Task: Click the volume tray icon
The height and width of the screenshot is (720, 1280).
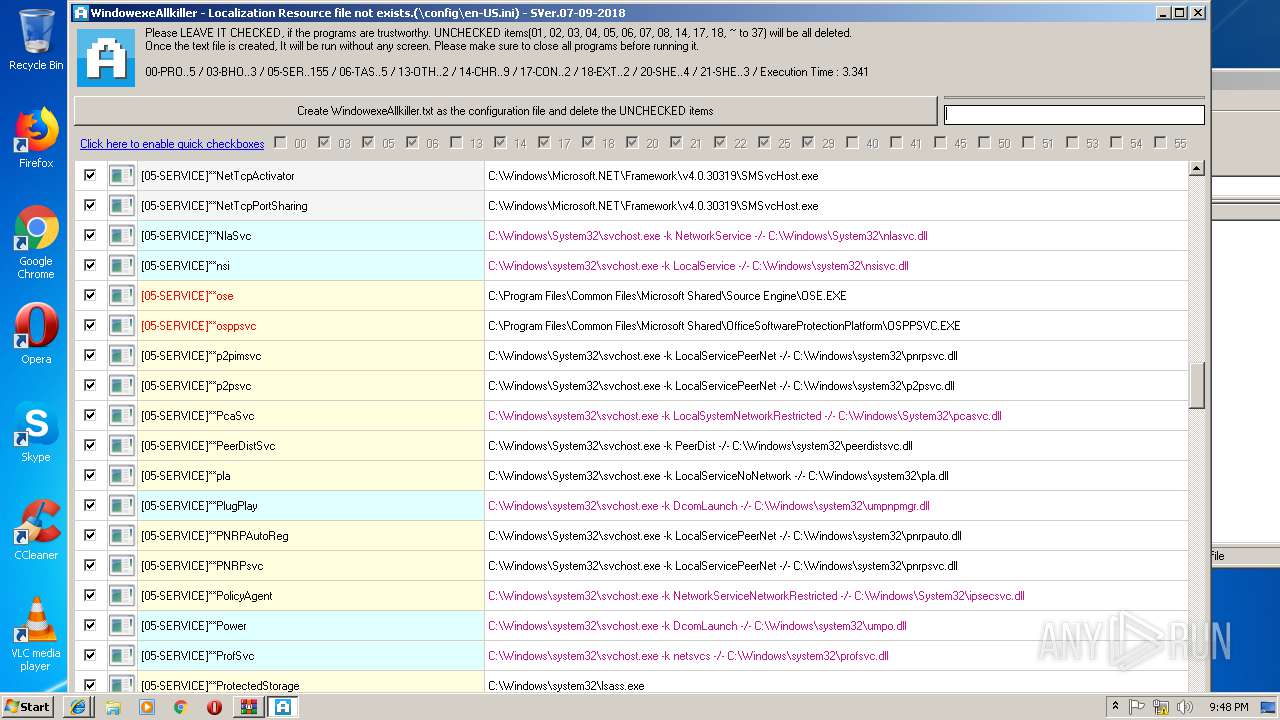Action: coord(1183,707)
